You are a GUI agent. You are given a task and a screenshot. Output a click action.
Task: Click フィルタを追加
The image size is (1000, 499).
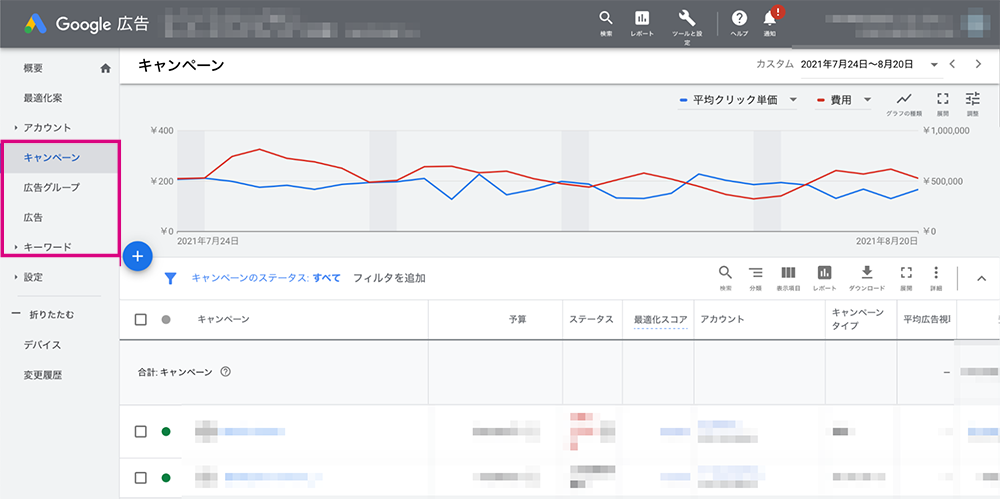[389, 278]
